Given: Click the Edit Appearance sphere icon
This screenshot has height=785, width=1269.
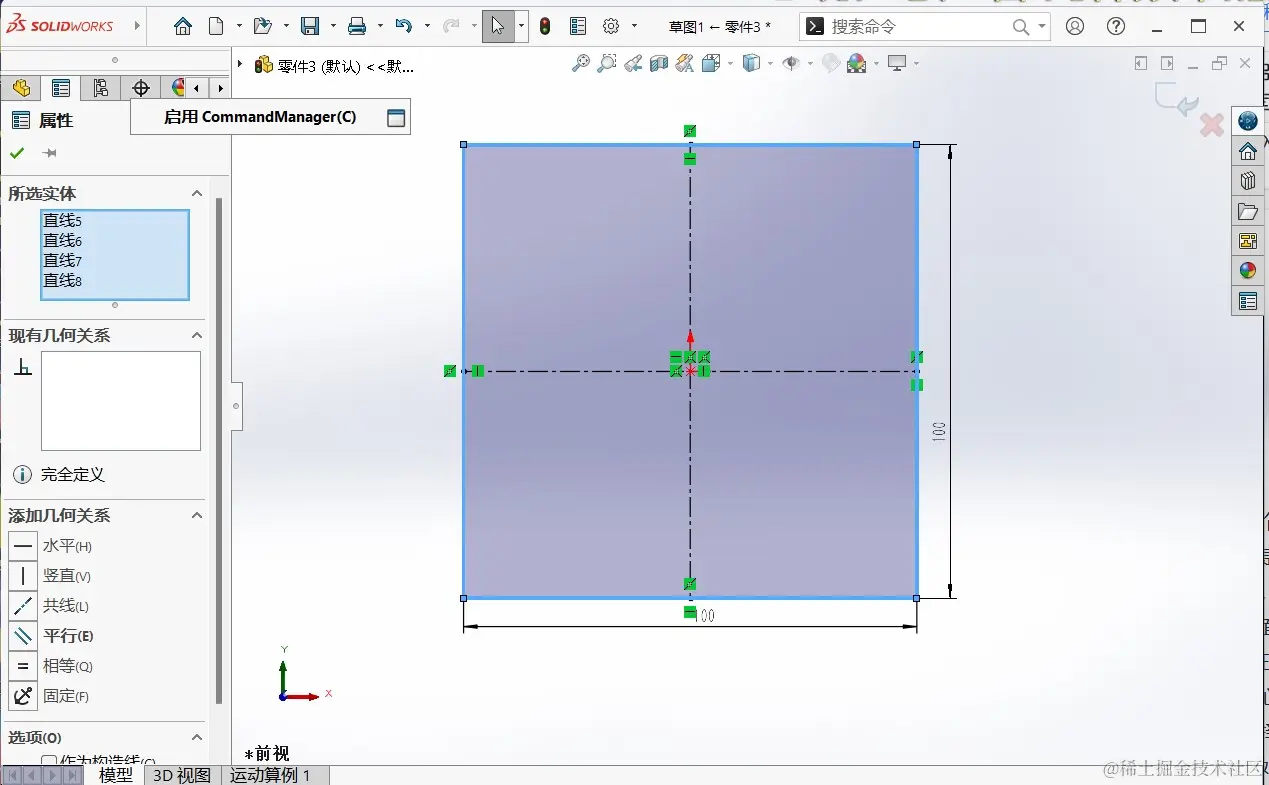Looking at the screenshot, I should pos(831,64).
